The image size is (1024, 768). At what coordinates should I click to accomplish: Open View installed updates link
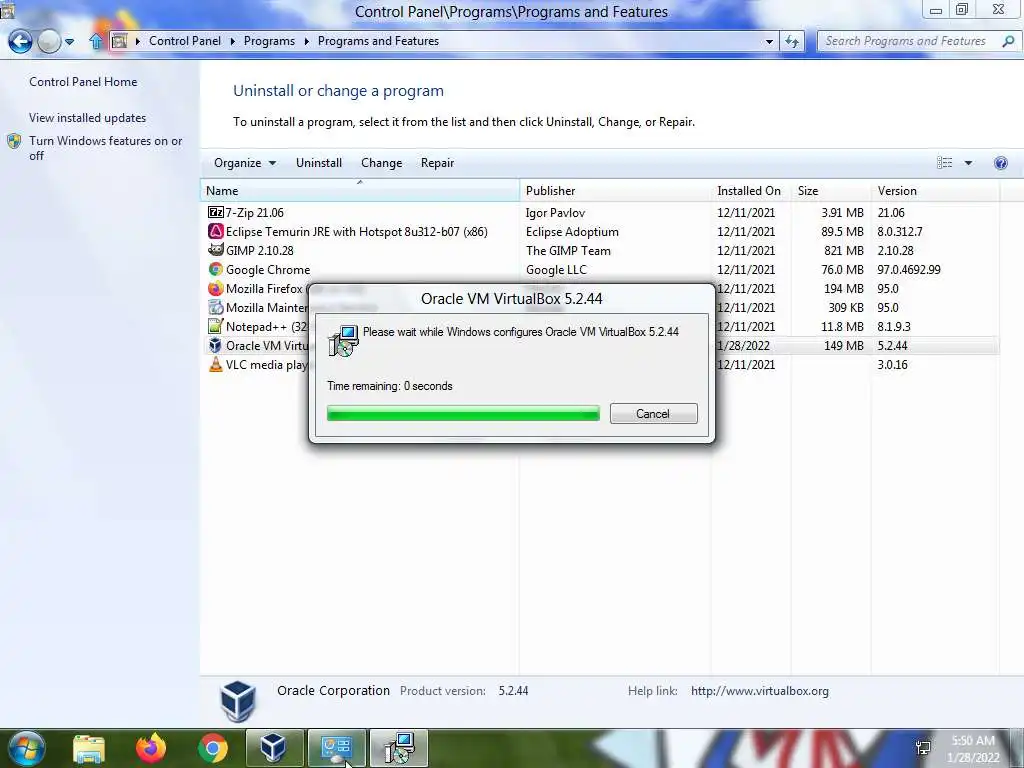click(88, 118)
